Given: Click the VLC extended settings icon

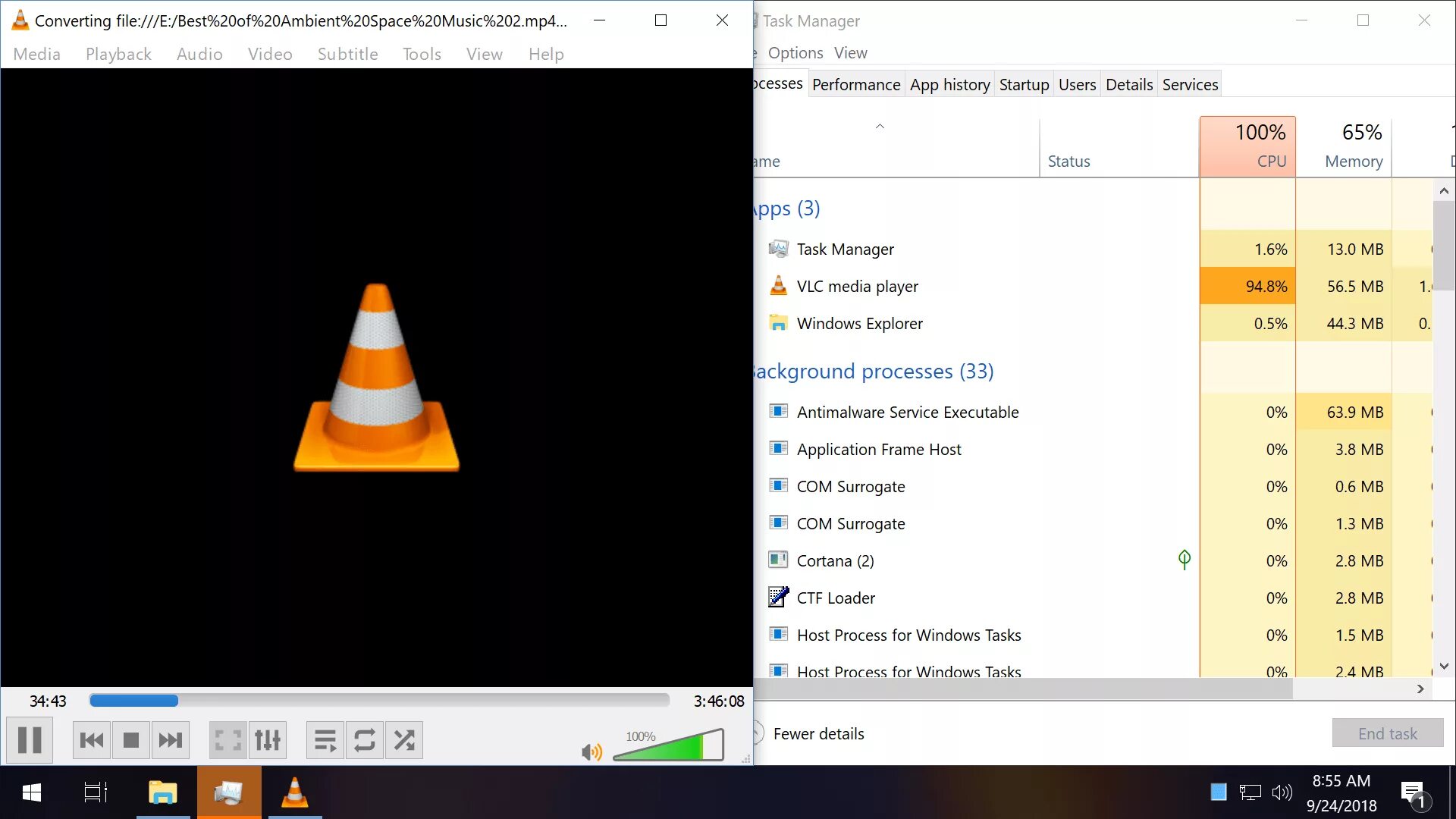Looking at the screenshot, I should [x=266, y=740].
